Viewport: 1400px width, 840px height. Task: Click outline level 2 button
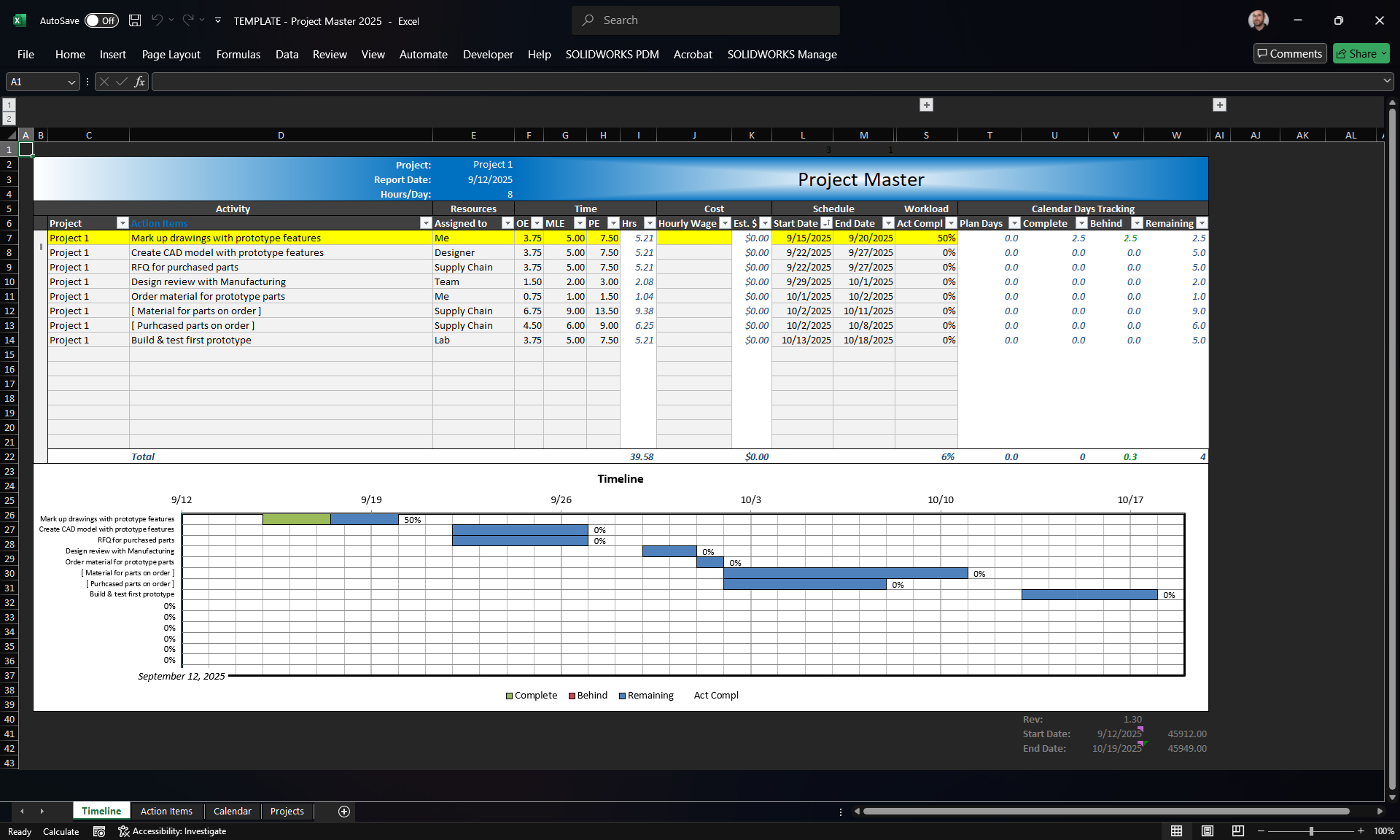pyautogui.click(x=9, y=118)
